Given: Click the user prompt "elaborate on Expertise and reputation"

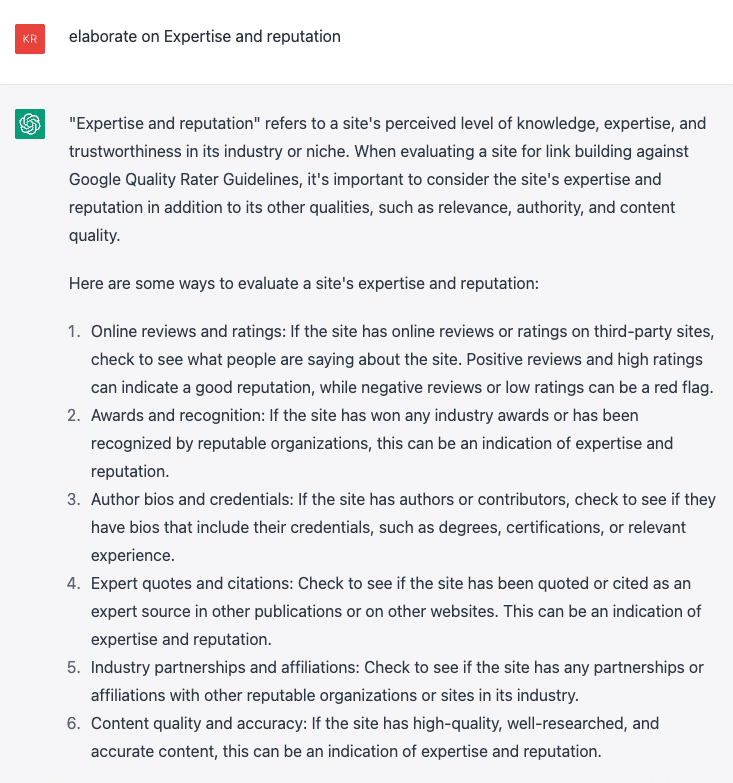Looking at the screenshot, I should pos(205,37).
